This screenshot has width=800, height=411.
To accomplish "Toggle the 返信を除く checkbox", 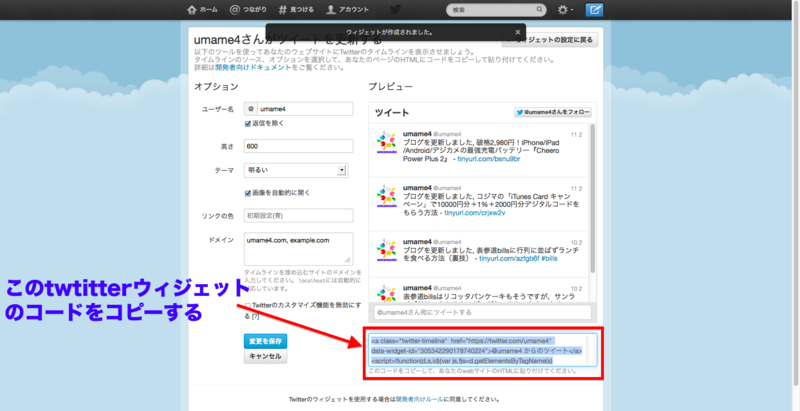I will [x=247, y=123].
